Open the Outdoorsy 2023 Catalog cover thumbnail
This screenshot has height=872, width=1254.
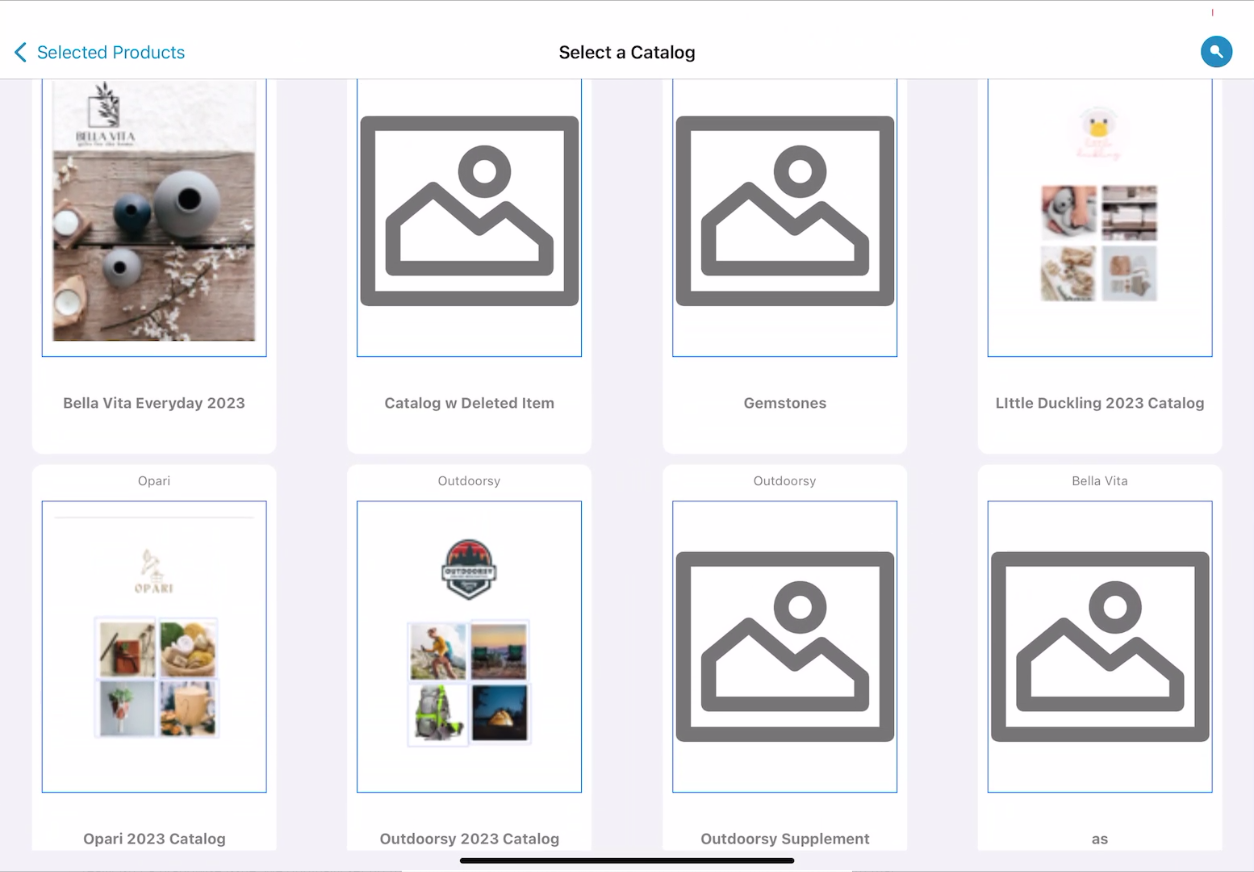point(469,647)
